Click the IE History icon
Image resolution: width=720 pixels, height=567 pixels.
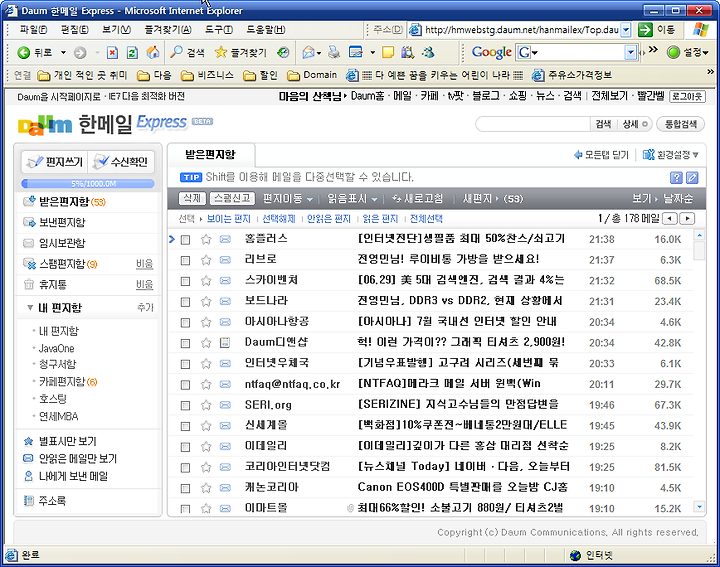click(x=283, y=52)
